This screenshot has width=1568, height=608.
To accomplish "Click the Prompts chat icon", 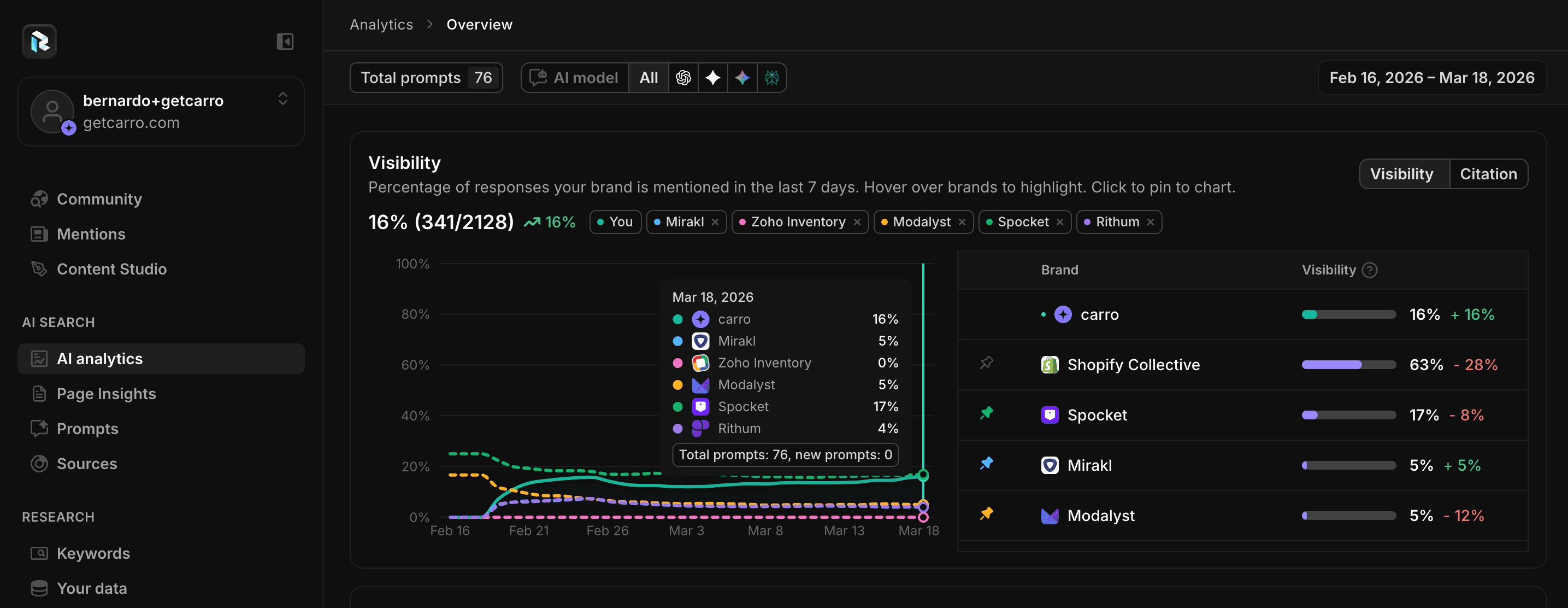I will pos(39,429).
